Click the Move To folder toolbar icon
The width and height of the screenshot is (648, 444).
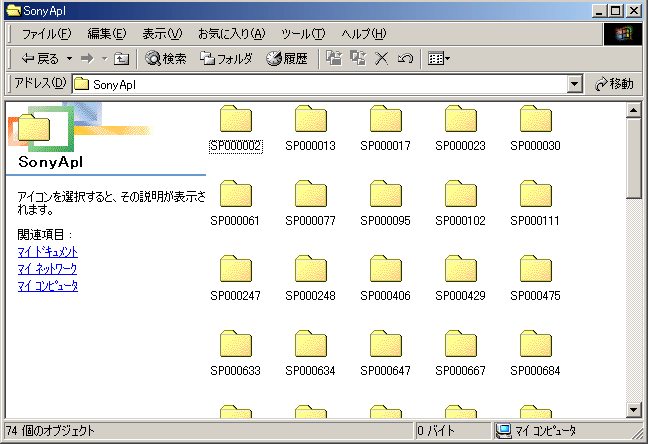pyautogui.click(x=334, y=58)
